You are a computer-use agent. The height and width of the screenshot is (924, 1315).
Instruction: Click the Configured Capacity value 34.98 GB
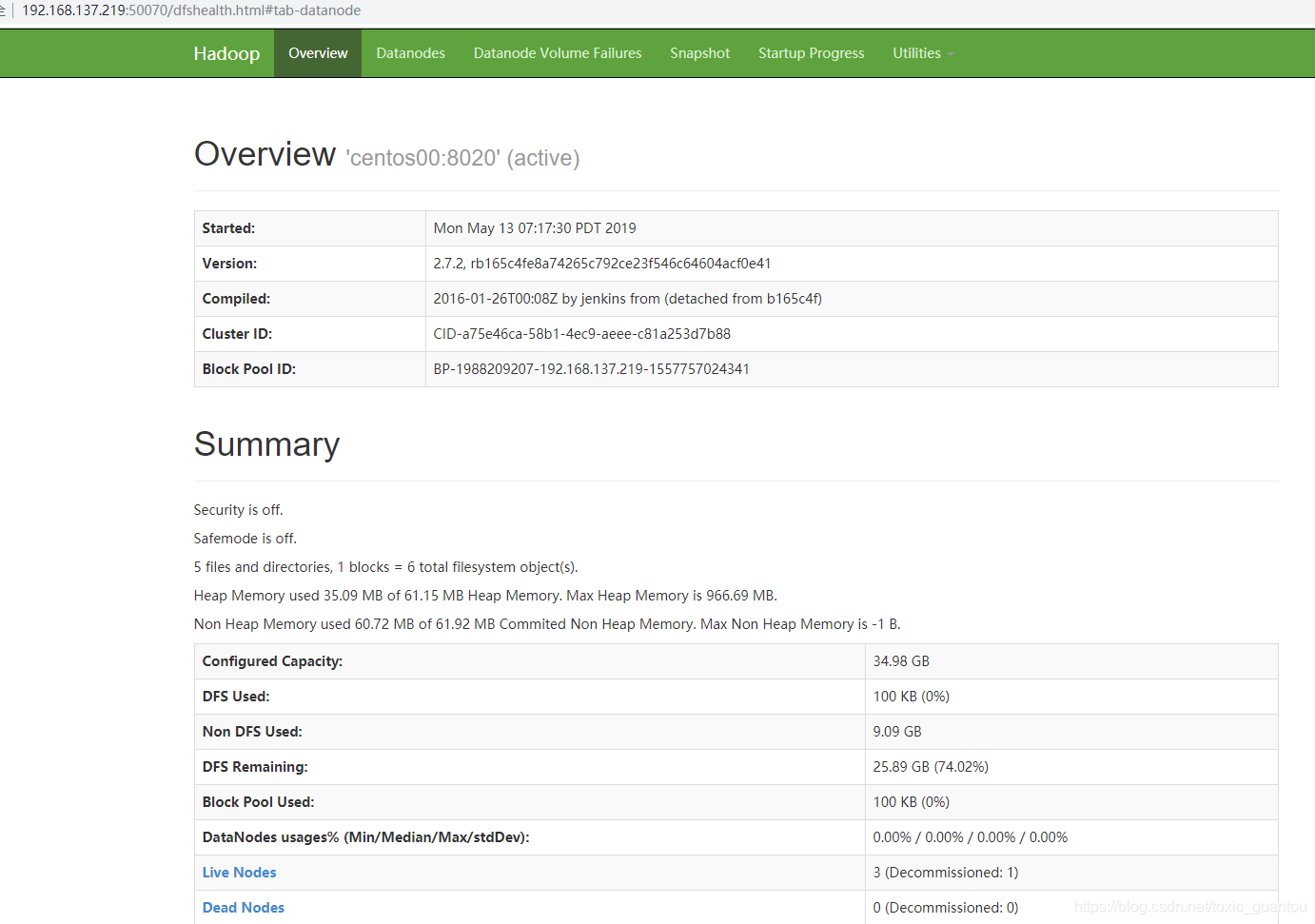(901, 661)
